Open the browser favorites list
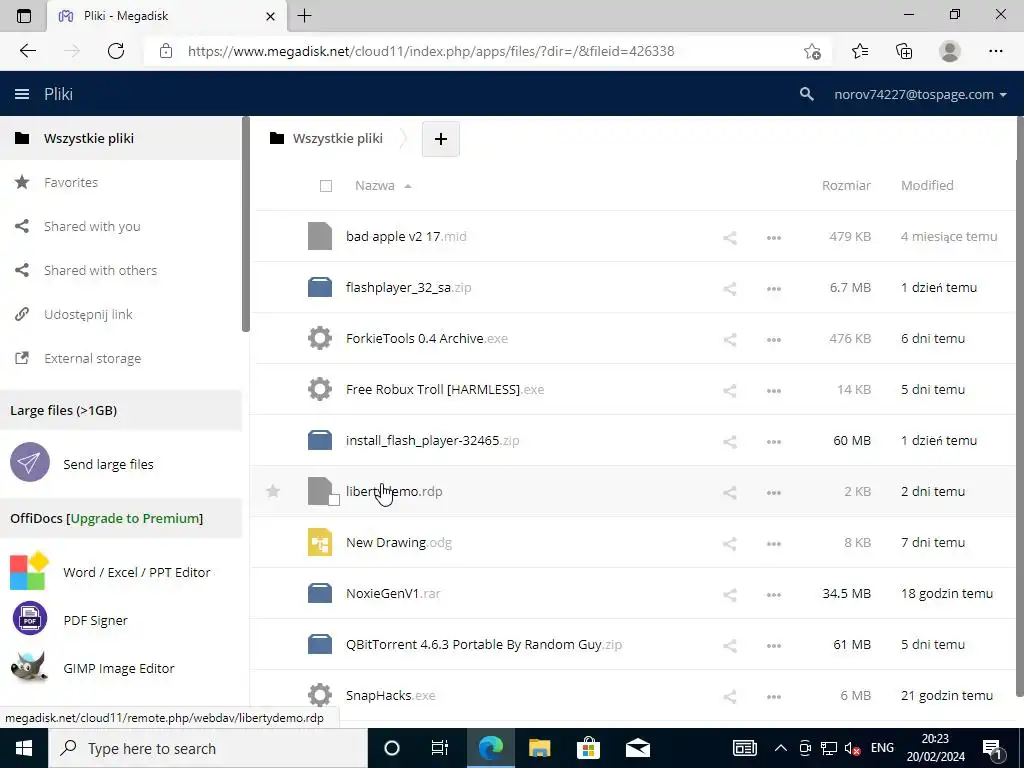The height and width of the screenshot is (768, 1024). (859, 51)
